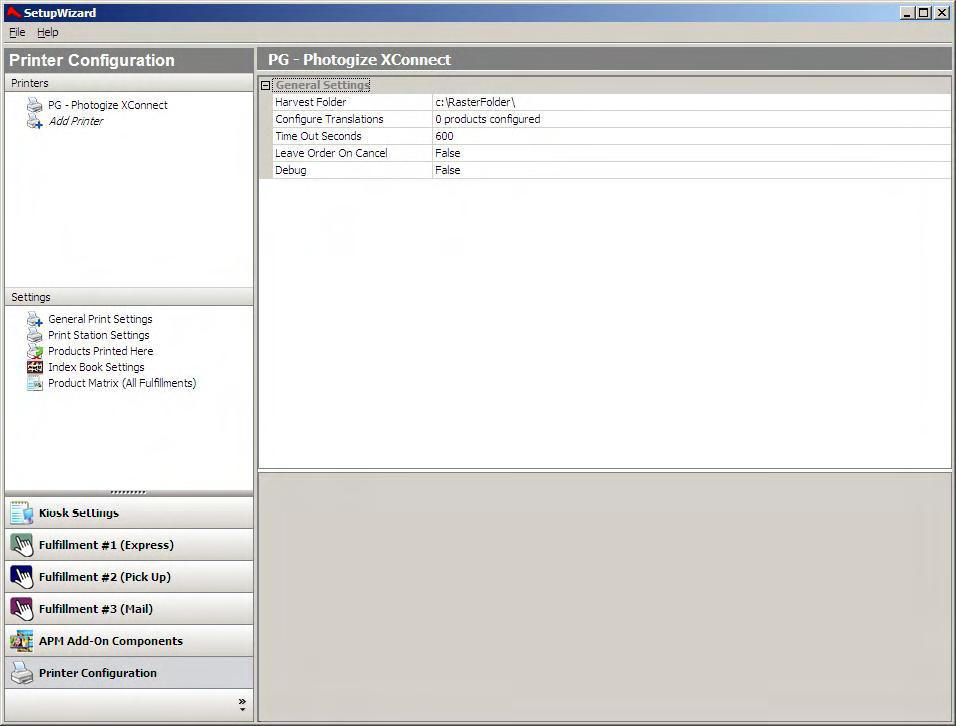This screenshot has height=726, width=956.
Task: Select the Printer Configuration nav button
Action: (x=129, y=673)
